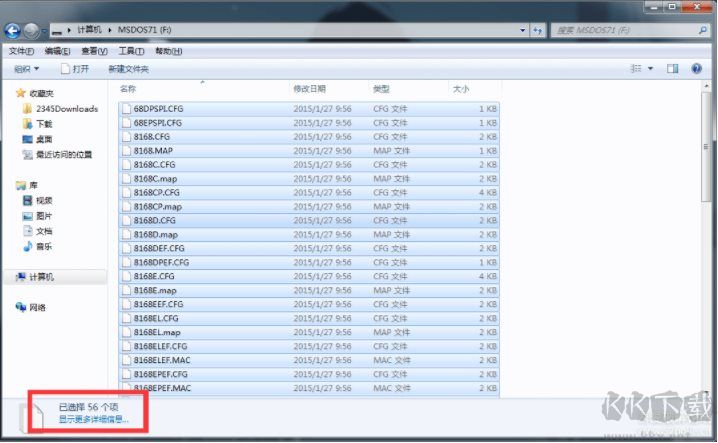Open 下载 in favorites

tap(38, 124)
